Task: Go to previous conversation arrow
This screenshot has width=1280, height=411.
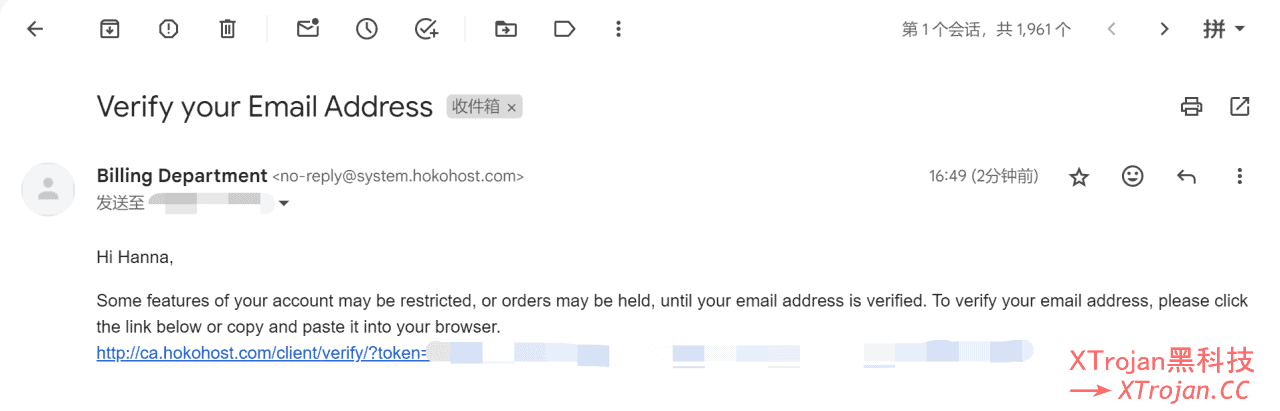Action: (1111, 29)
